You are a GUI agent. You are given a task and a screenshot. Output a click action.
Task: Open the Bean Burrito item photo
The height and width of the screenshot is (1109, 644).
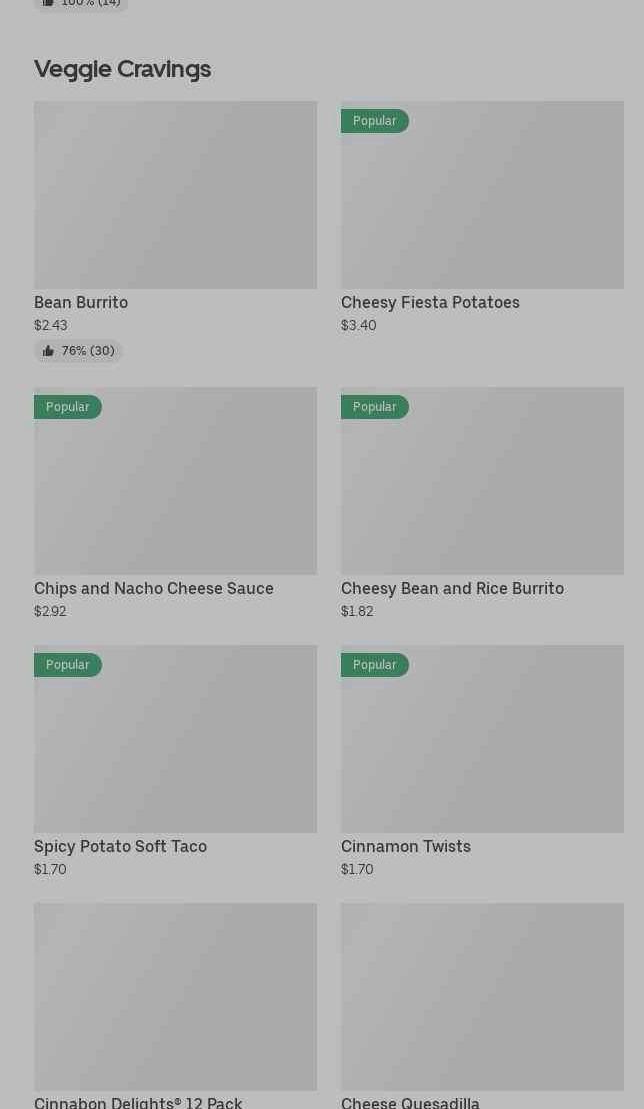point(175,195)
